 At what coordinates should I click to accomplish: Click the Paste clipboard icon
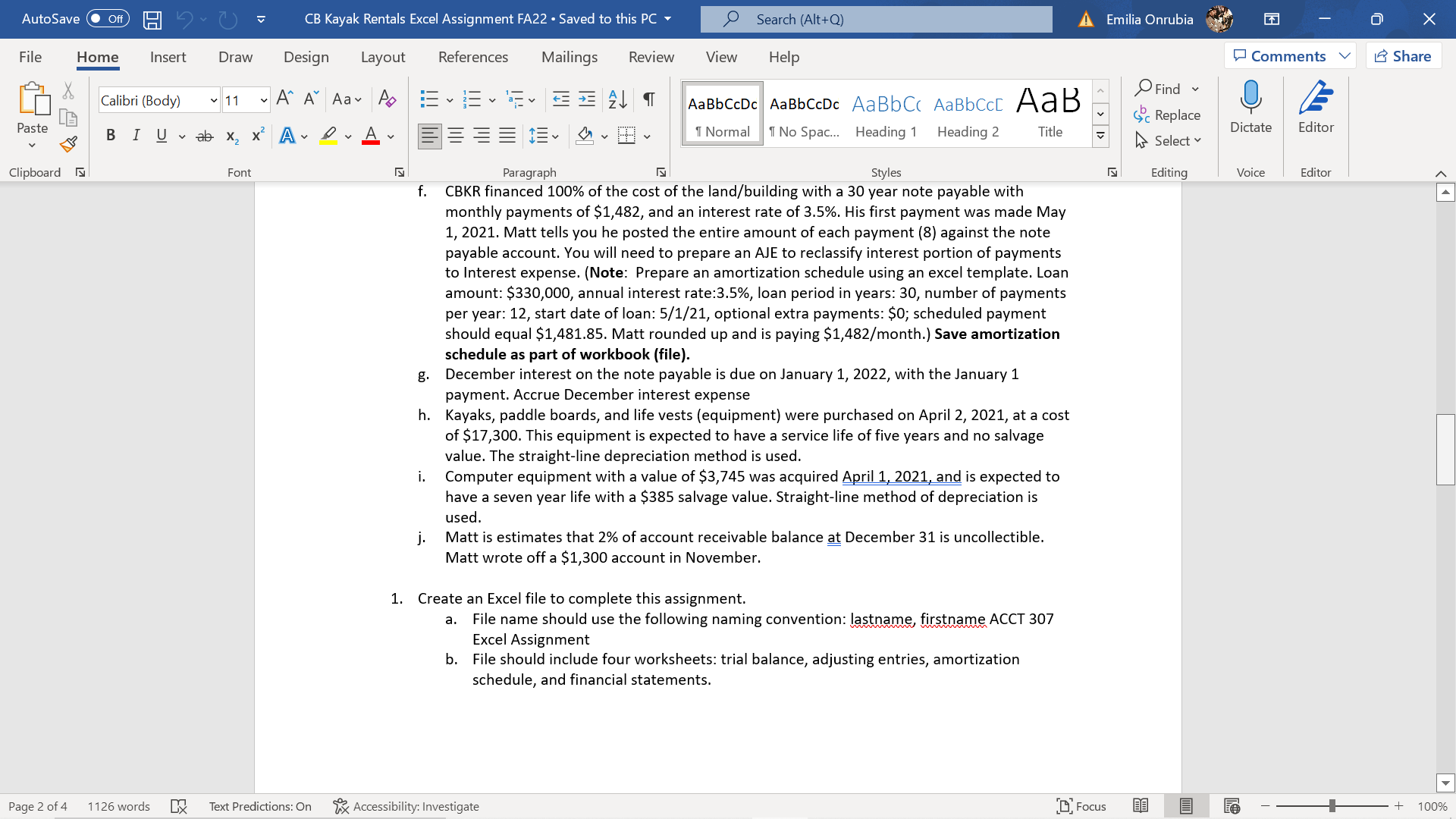pos(33,99)
